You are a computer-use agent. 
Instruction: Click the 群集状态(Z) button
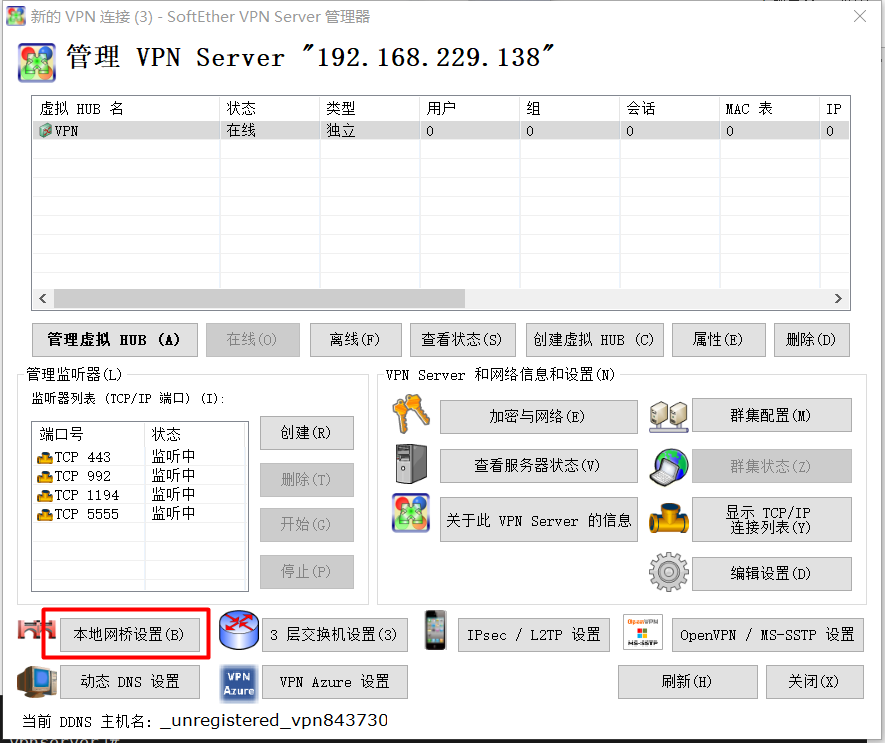[772, 466]
